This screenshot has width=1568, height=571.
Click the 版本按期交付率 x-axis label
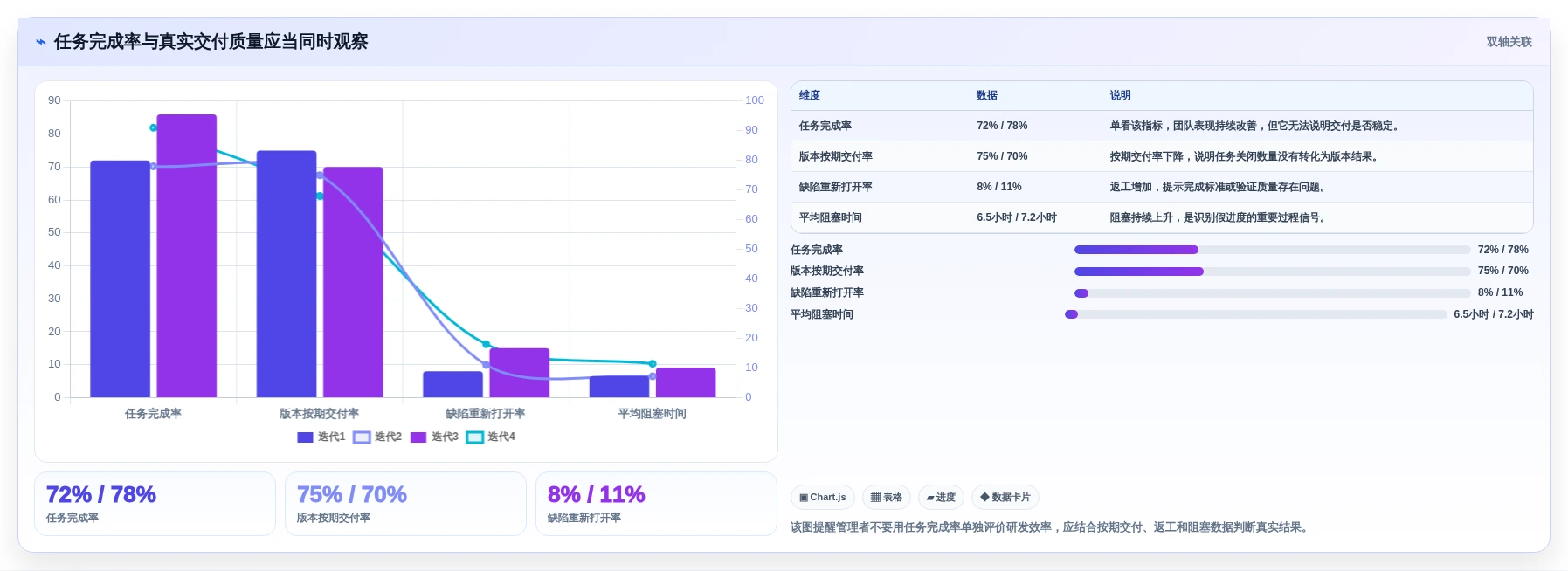320,414
